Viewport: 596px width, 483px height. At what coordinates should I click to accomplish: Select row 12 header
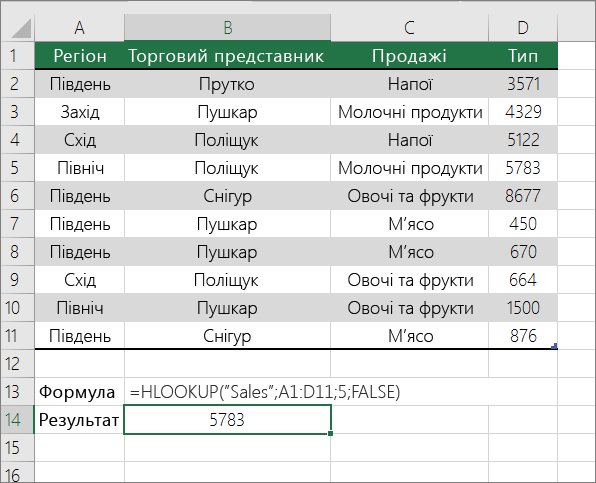[x=17, y=364]
